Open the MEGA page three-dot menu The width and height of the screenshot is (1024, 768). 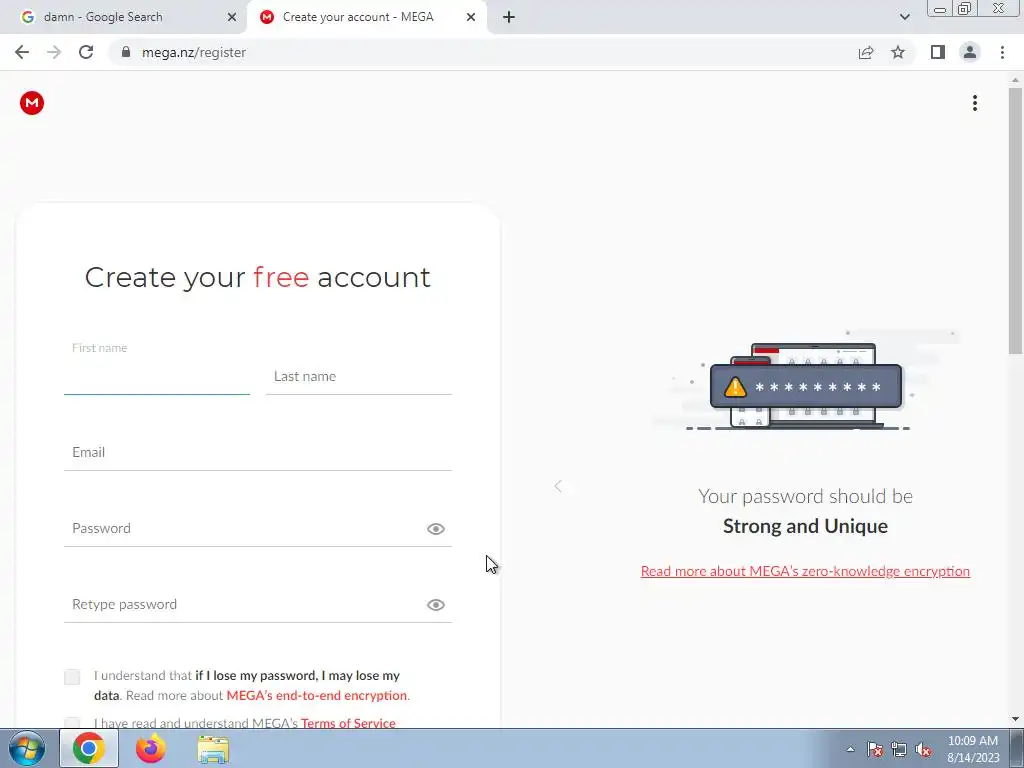[x=974, y=103]
